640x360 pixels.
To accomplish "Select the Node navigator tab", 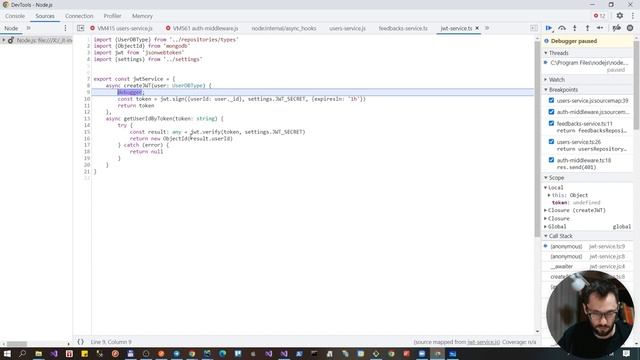I will pyautogui.click(x=11, y=28).
